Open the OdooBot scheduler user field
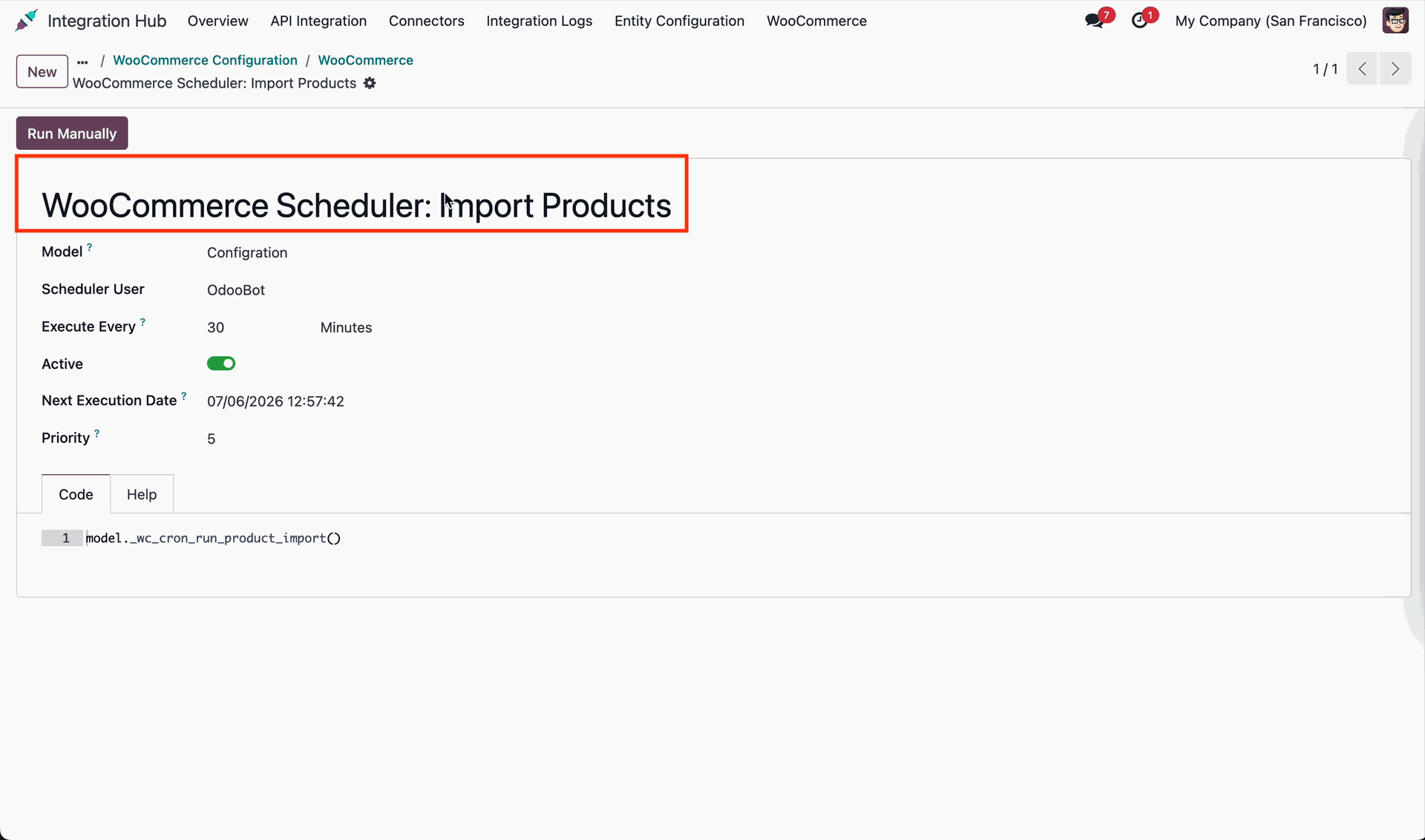The height and width of the screenshot is (840, 1425). (236, 290)
